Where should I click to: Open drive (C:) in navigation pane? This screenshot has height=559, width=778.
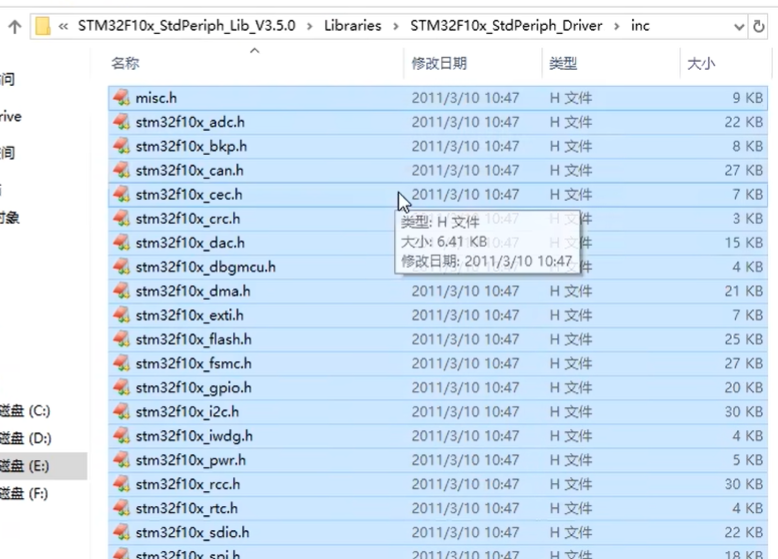click(x=25, y=411)
